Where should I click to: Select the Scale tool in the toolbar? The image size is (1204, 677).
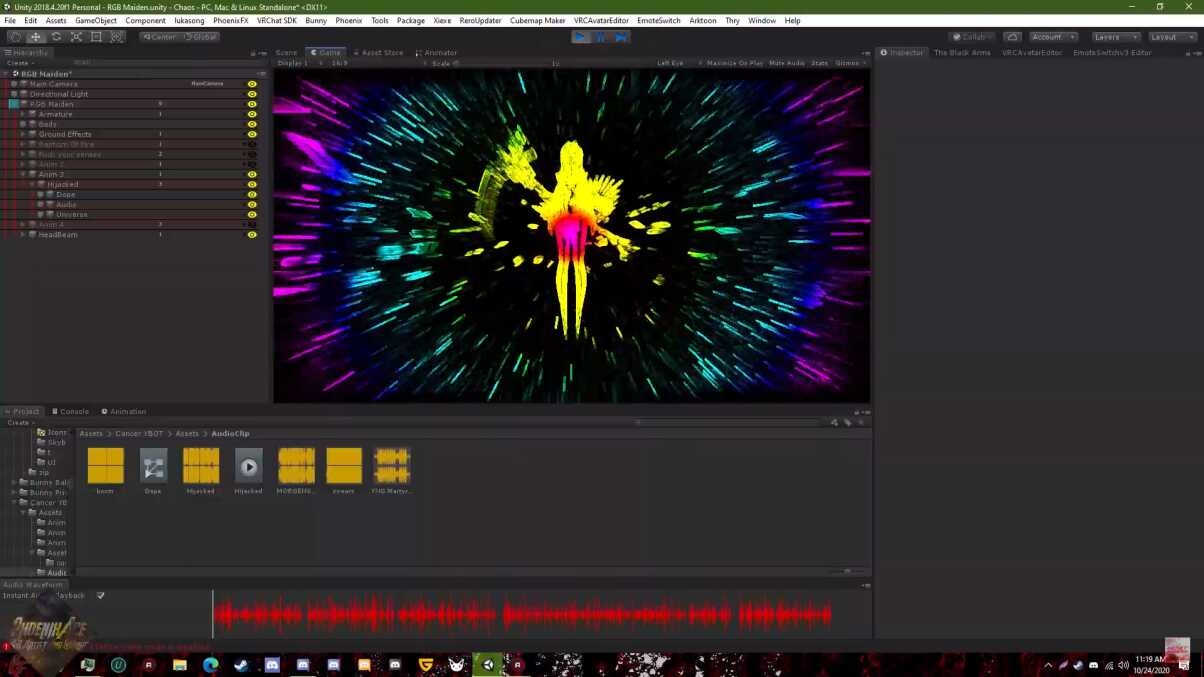76,36
